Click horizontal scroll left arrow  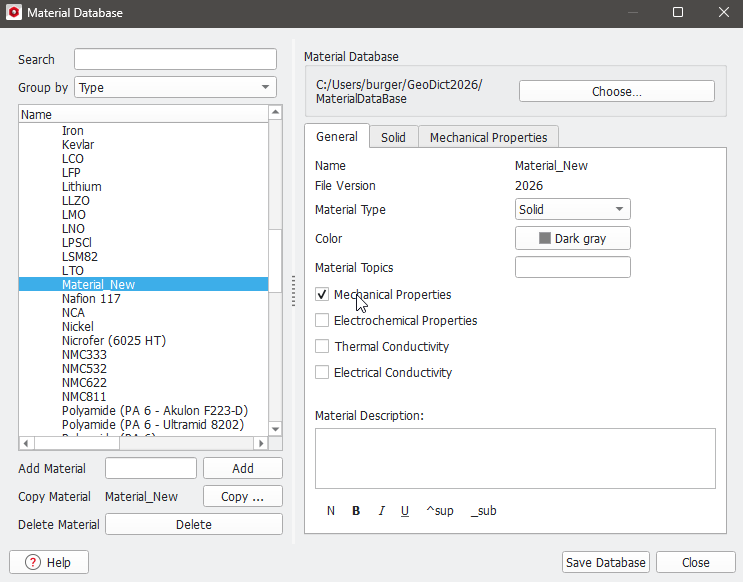tap(26, 443)
